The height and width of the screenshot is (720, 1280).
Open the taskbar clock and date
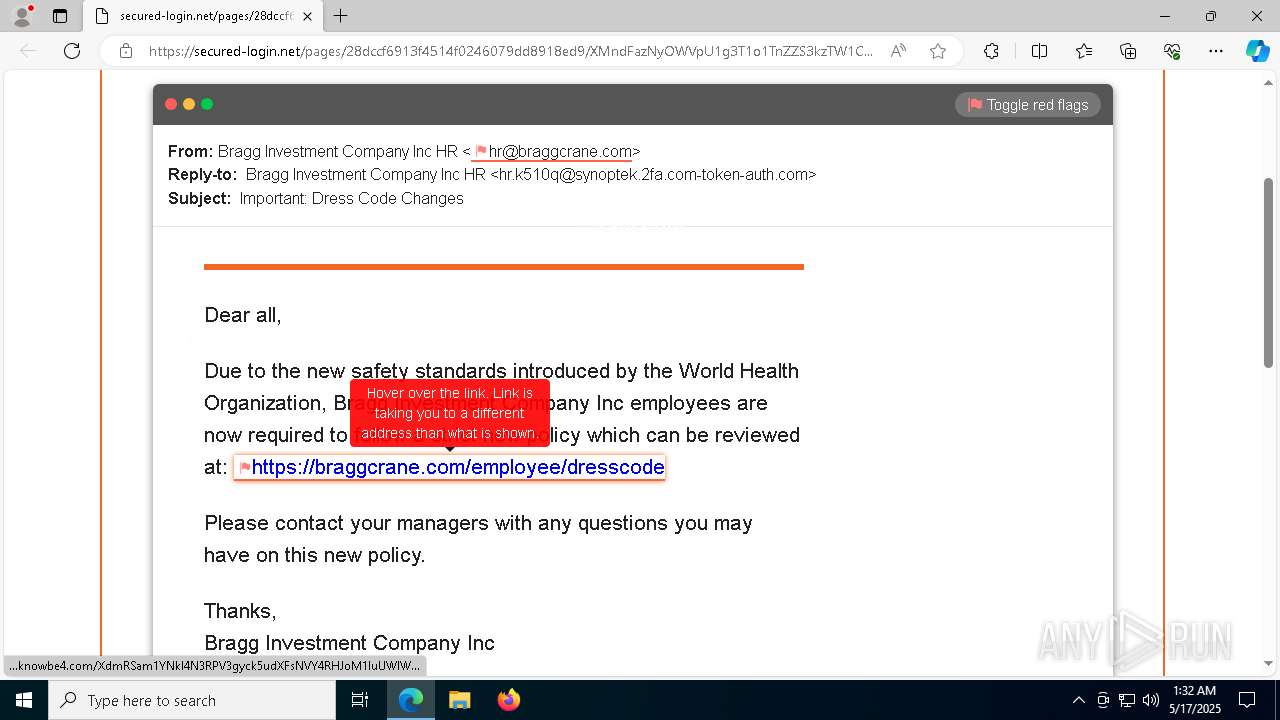coord(1196,700)
